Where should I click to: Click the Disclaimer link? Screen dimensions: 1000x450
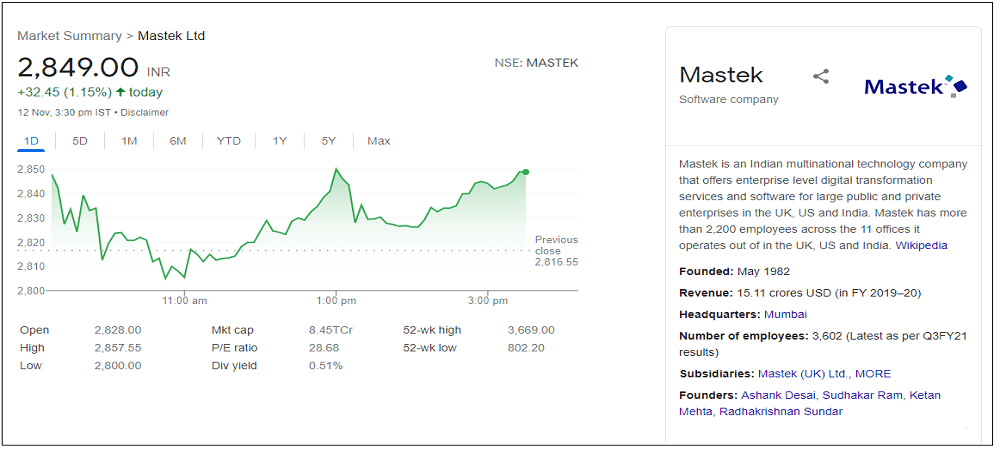(145, 113)
